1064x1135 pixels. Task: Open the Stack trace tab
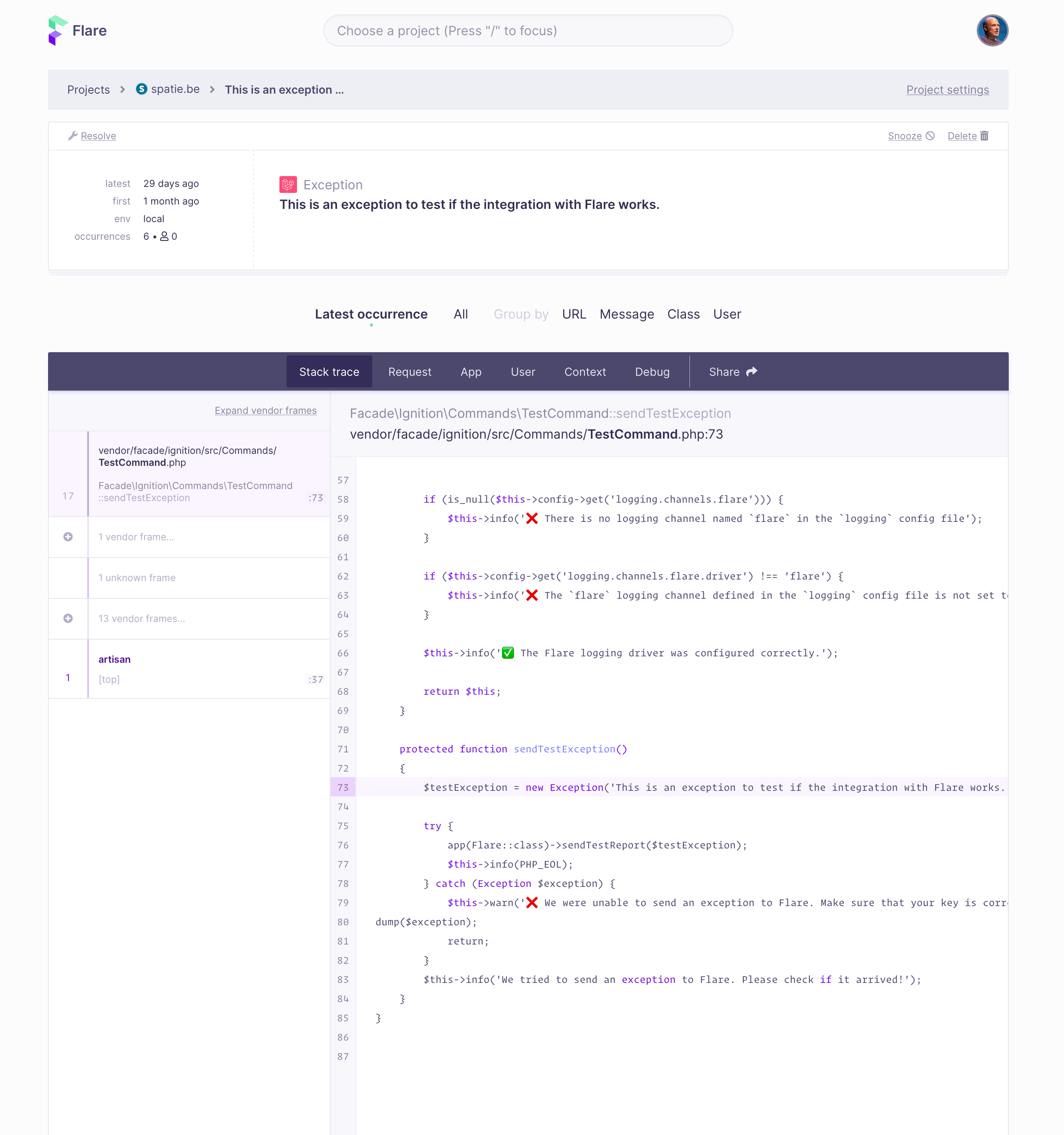(329, 372)
